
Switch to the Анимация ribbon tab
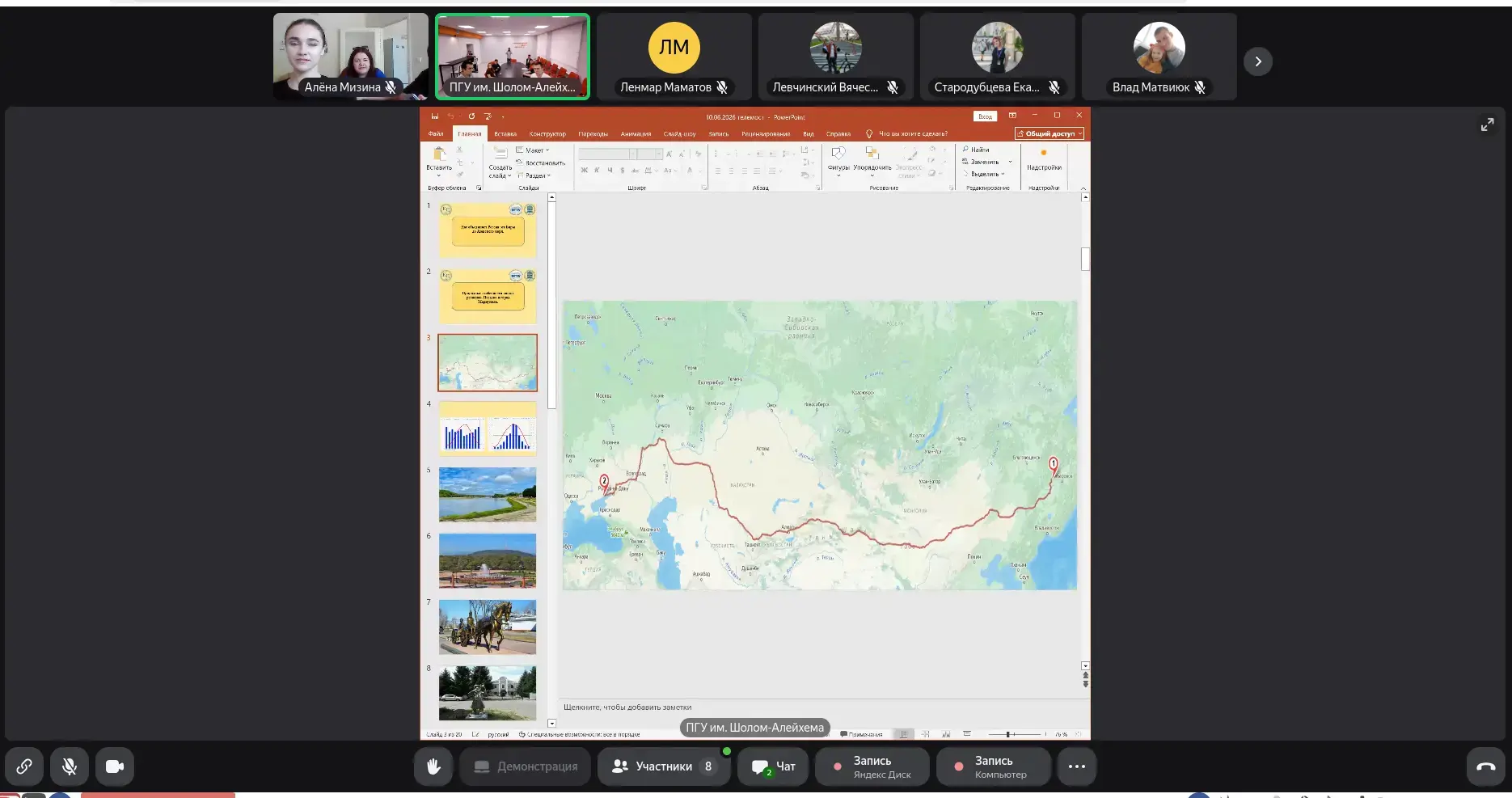click(636, 134)
